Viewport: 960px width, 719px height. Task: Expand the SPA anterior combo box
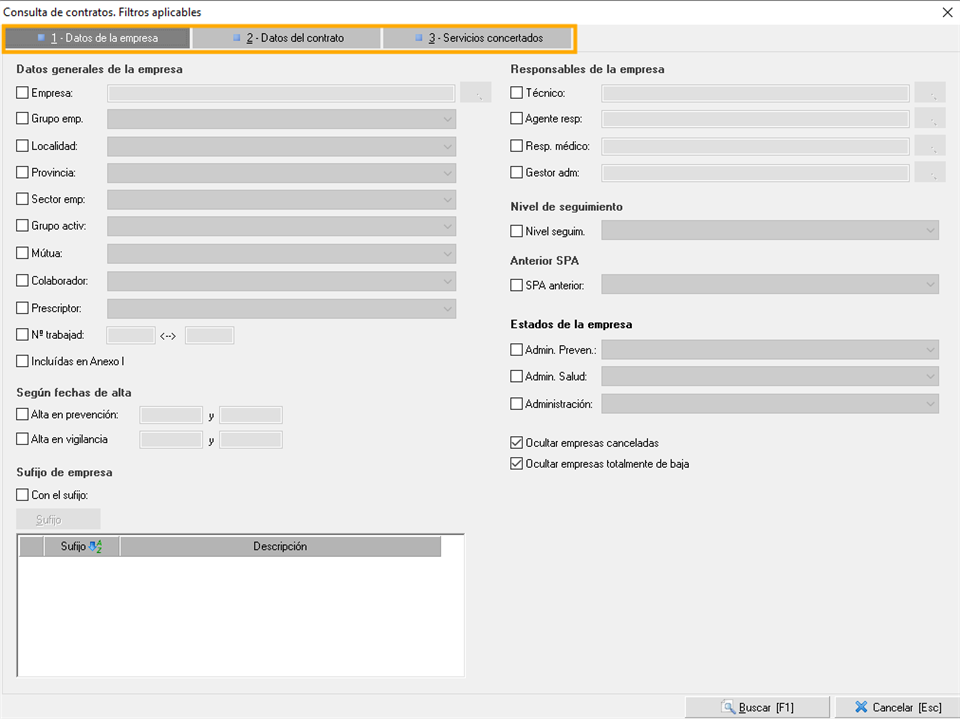pyautogui.click(x=930, y=285)
